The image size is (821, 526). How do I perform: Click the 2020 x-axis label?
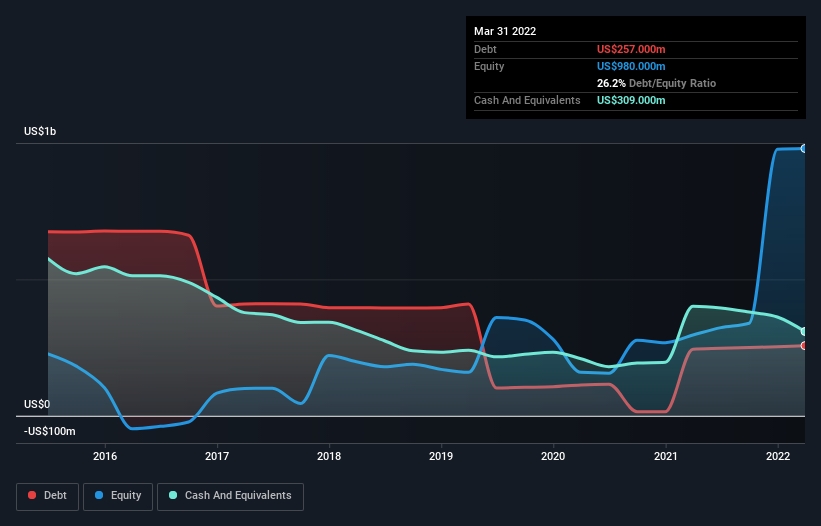pos(553,456)
